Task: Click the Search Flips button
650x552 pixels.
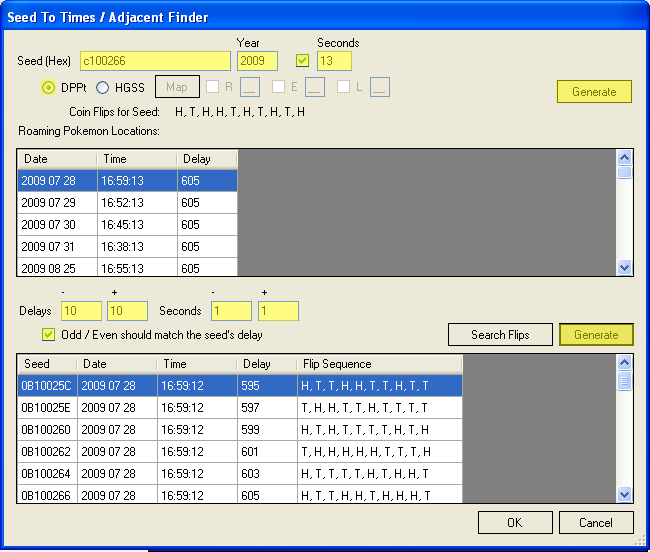Action: tap(500, 334)
